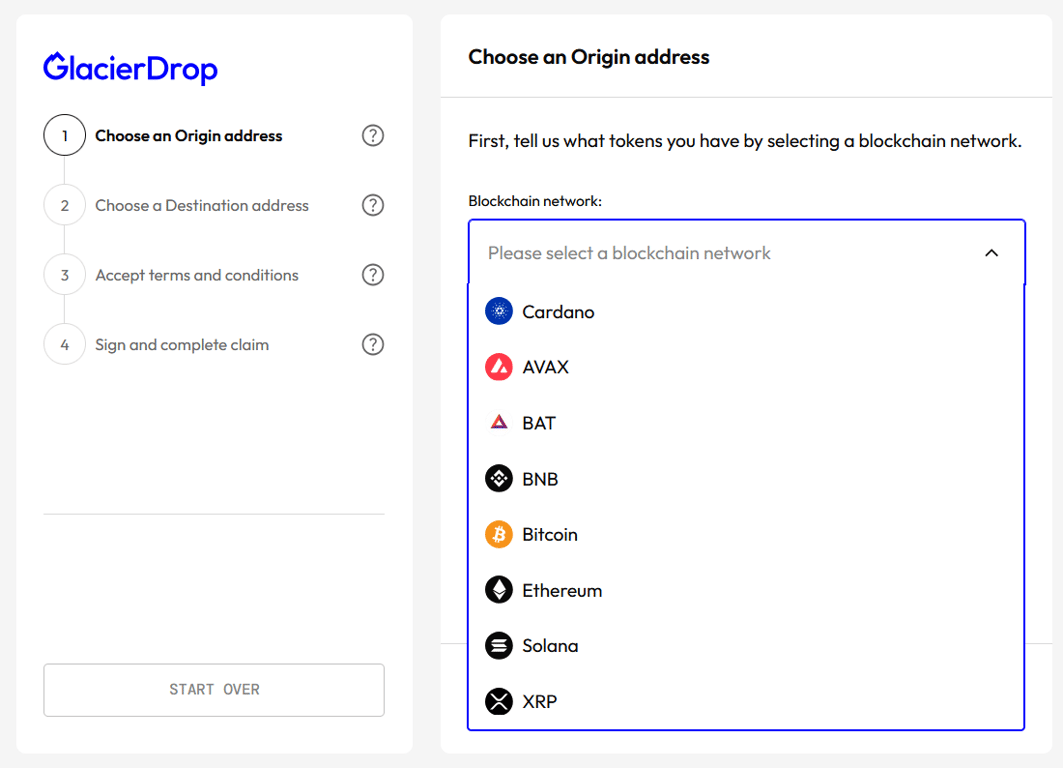Open help for Choose an Origin address
The image size is (1063, 768).
pos(372,135)
